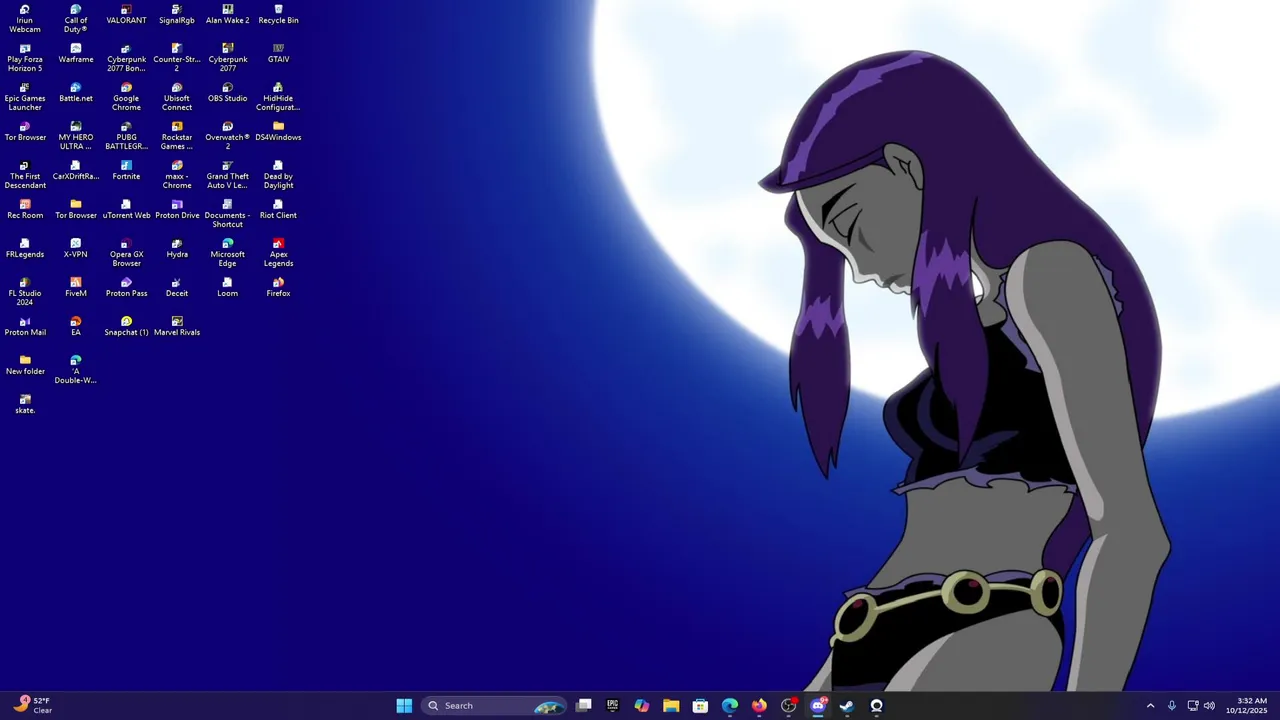Select The First Descendant desktop icon

(25, 174)
